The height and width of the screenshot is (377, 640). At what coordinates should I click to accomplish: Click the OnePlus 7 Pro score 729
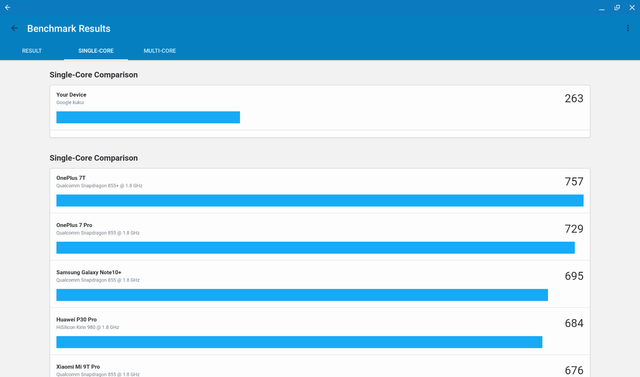574,229
